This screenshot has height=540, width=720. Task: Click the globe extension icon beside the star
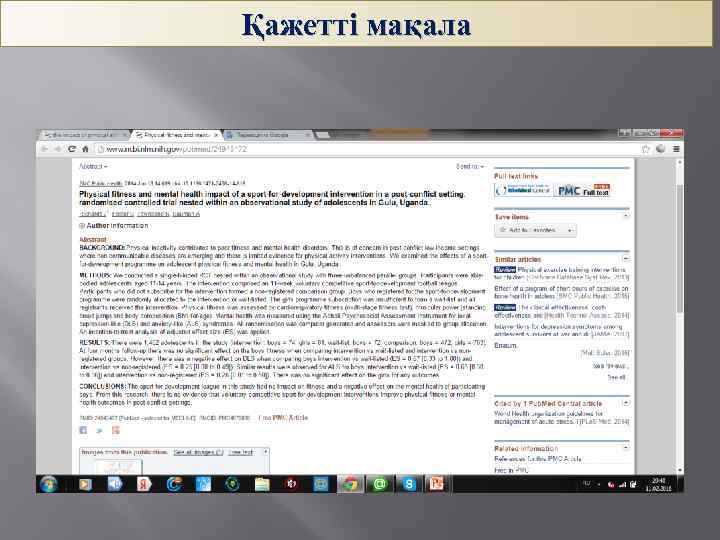coord(661,149)
